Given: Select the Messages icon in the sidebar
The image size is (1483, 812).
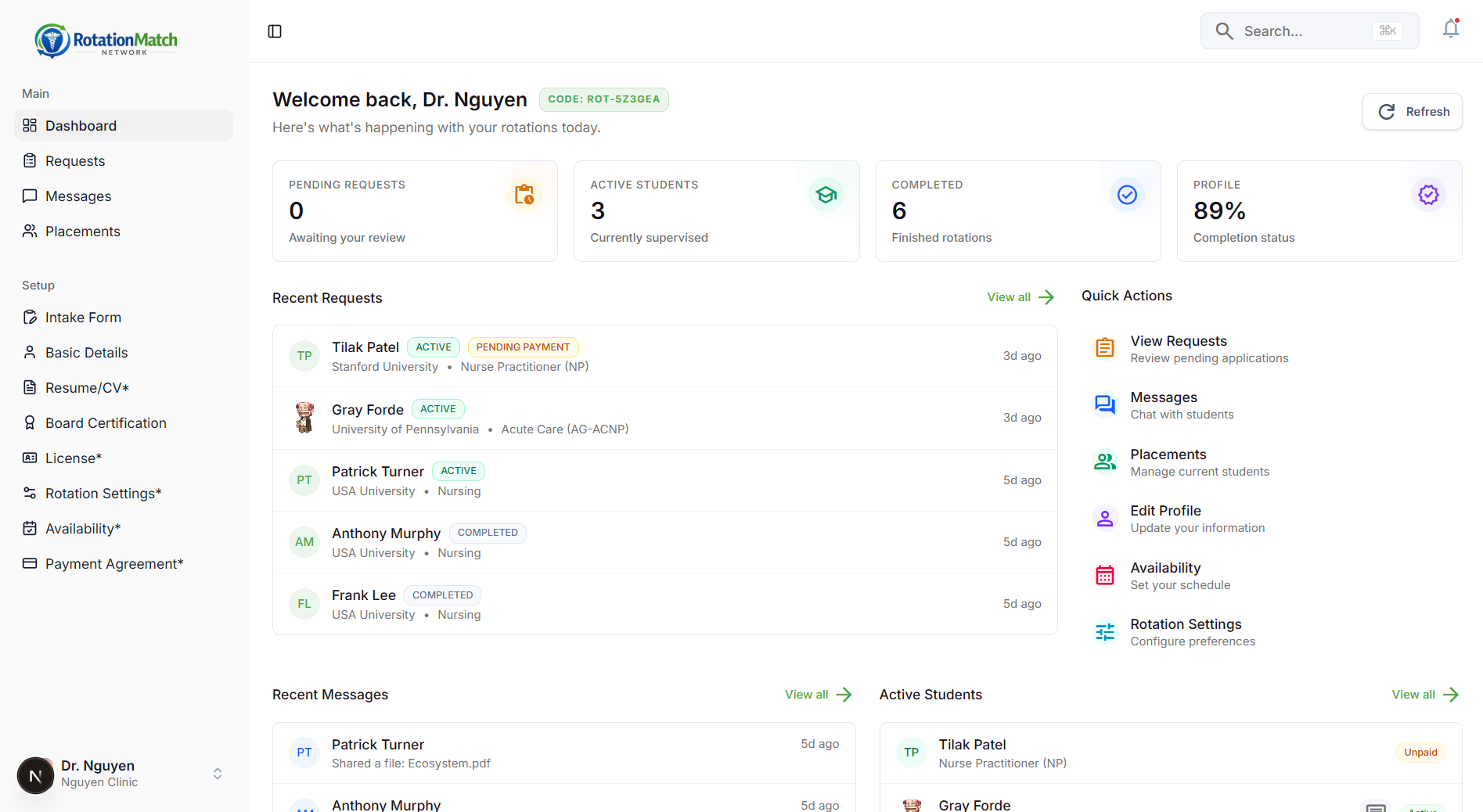Looking at the screenshot, I should click(x=29, y=196).
